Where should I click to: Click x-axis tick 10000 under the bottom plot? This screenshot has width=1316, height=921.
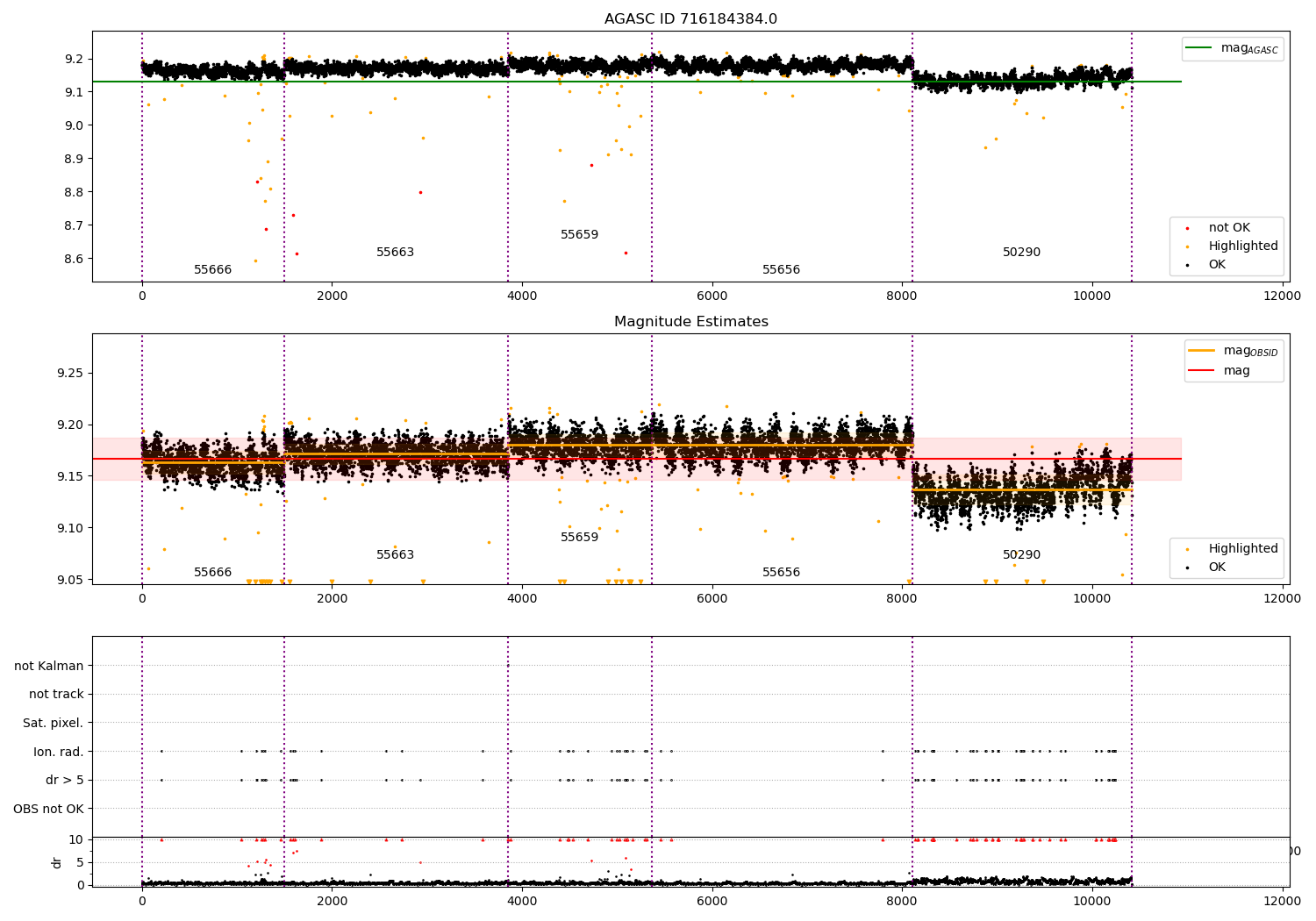click(x=1091, y=902)
